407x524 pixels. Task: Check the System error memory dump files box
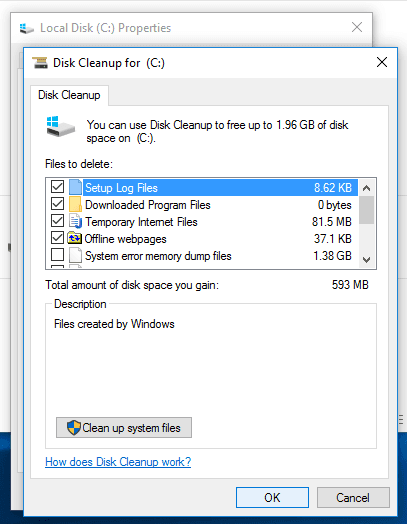click(x=57, y=255)
